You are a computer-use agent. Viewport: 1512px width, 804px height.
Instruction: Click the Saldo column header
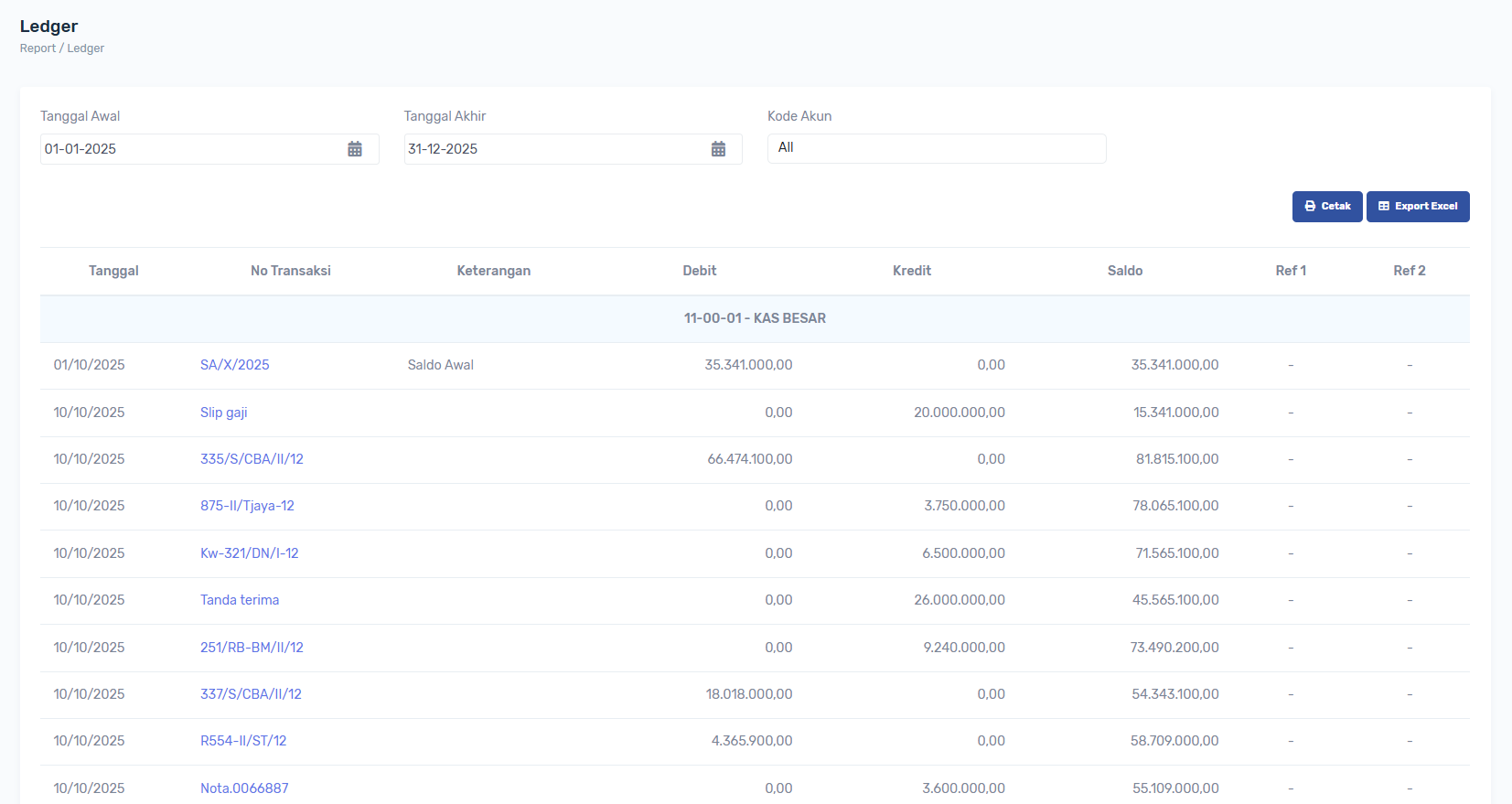1124,271
